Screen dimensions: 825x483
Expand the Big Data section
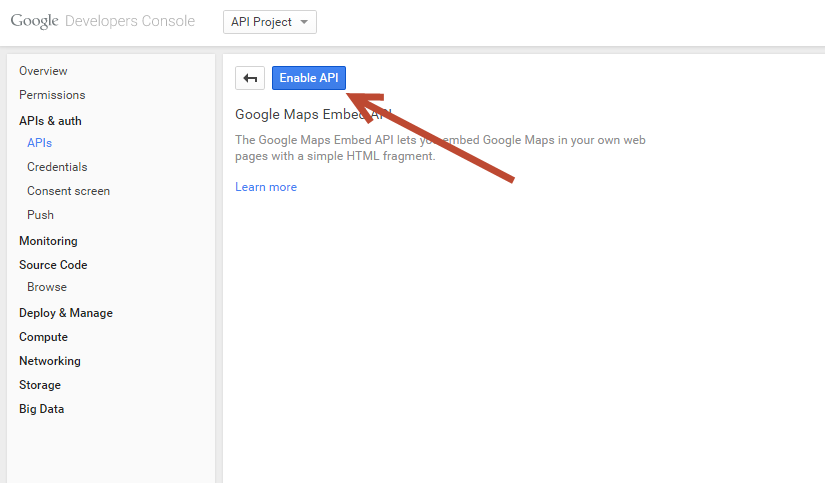click(x=42, y=409)
